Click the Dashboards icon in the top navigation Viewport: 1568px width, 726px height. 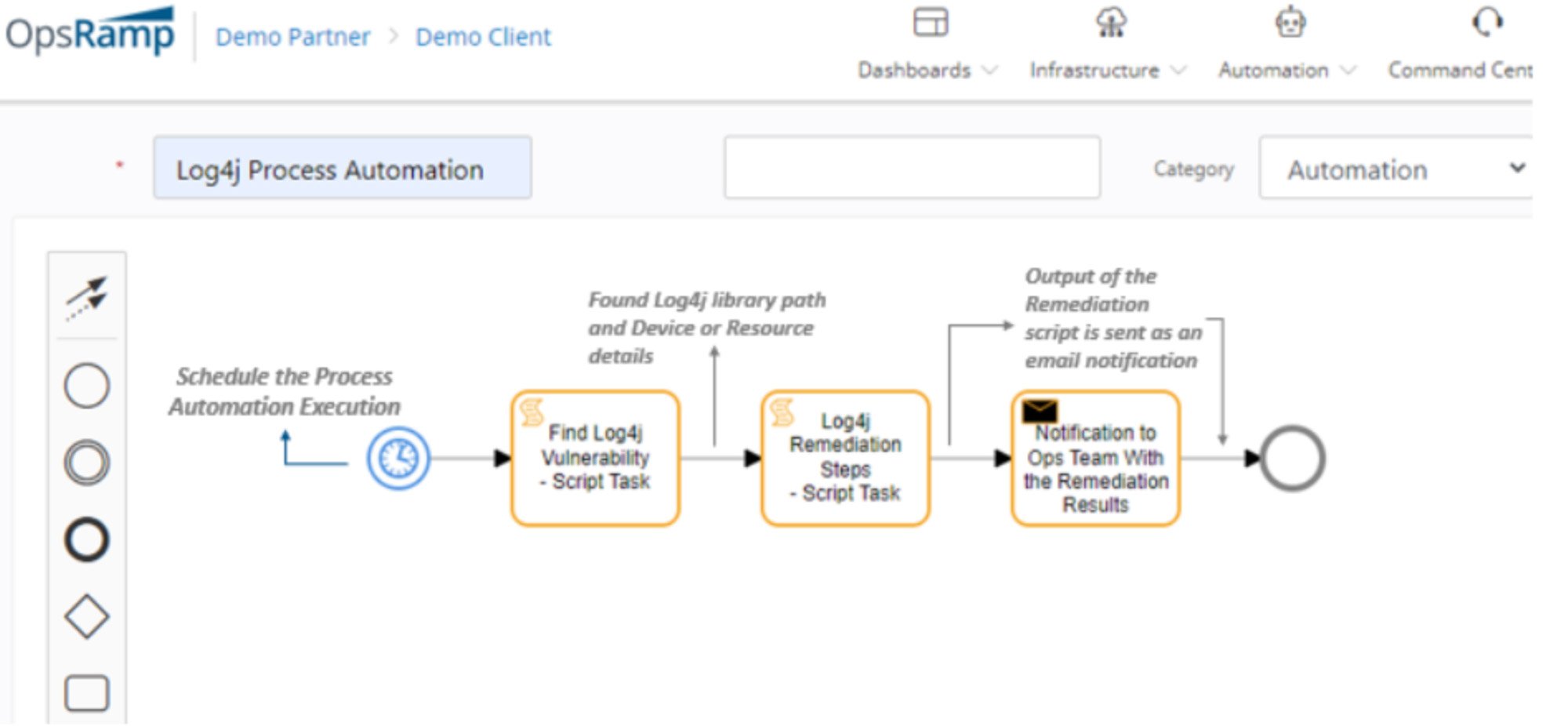pos(931,24)
